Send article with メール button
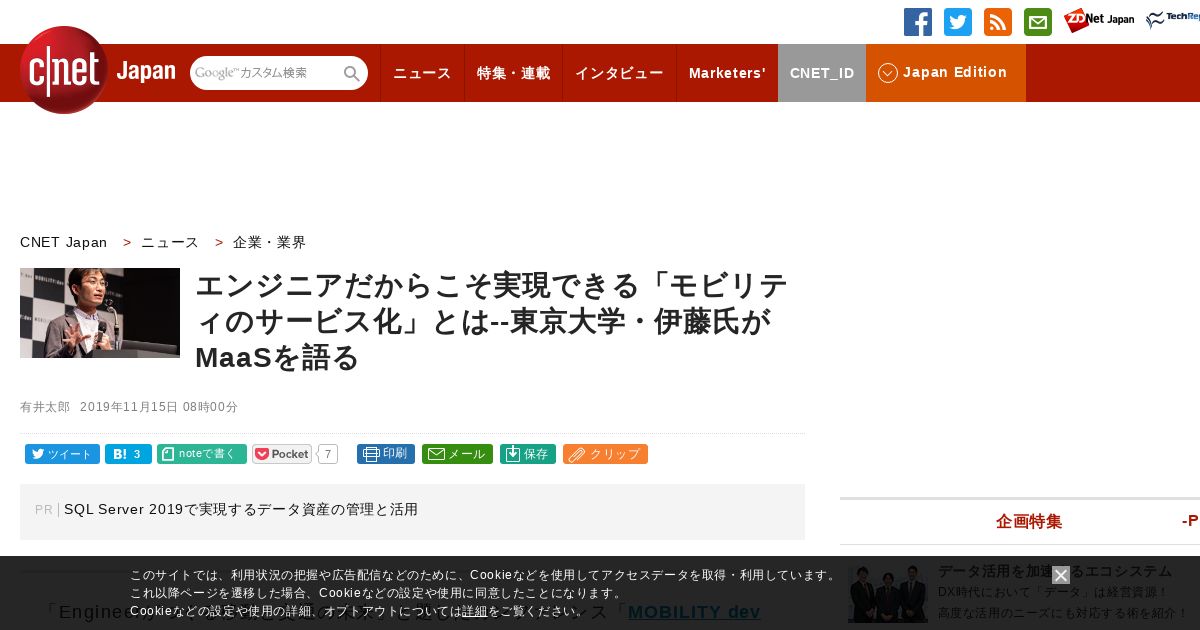The width and height of the screenshot is (1200, 630). [x=457, y=454]
